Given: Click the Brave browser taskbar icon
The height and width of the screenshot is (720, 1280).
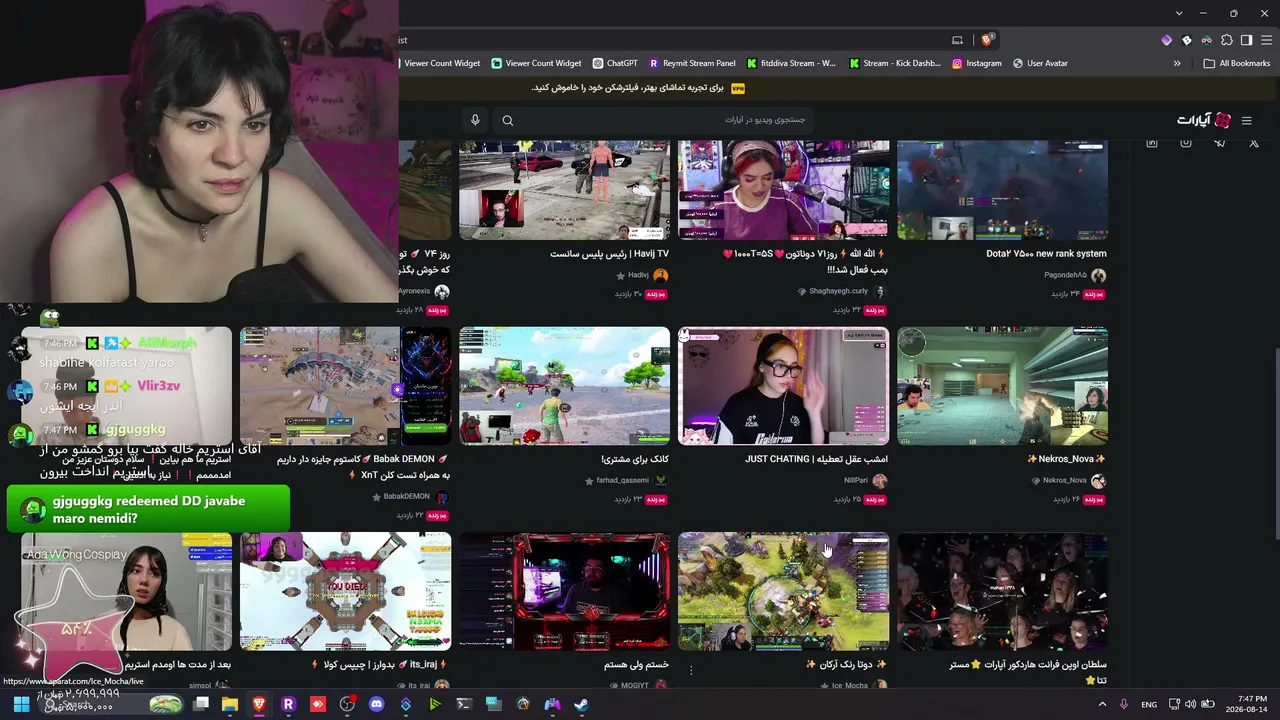Looking at the screenshot, I should point(259,704).
